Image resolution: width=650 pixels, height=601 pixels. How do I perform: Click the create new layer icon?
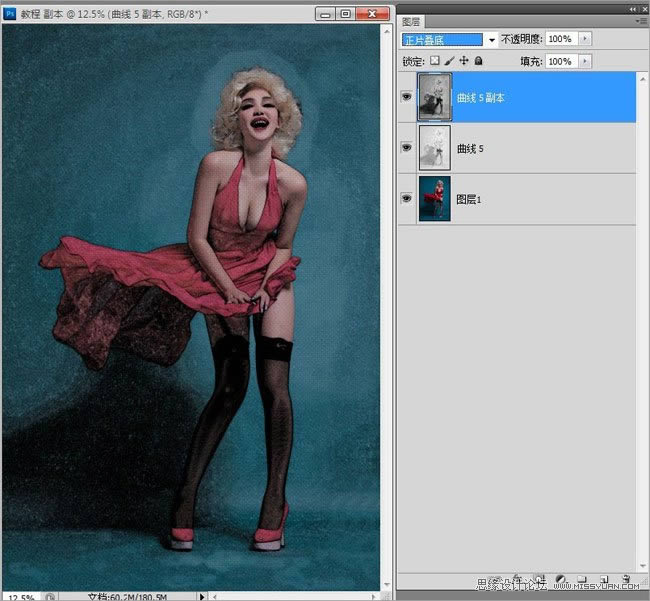coord(603,579)
